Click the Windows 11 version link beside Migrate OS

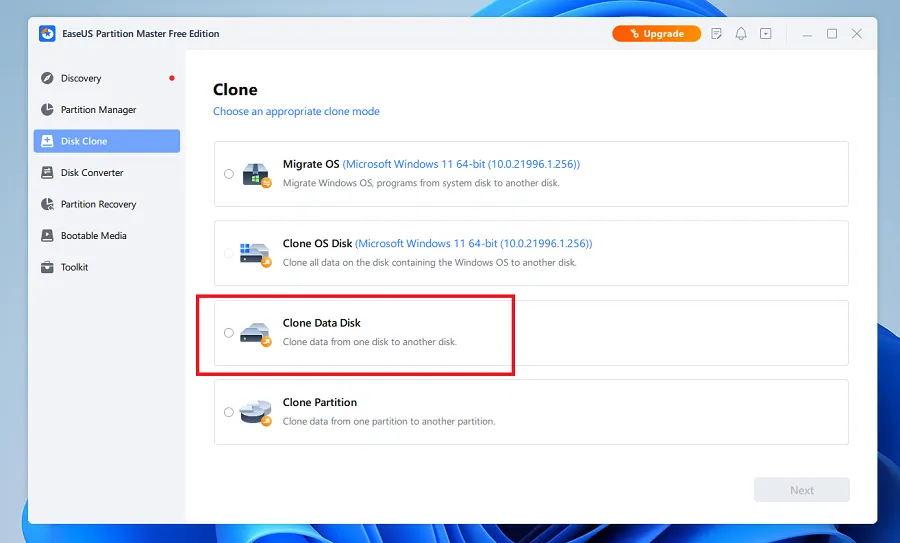461,164
